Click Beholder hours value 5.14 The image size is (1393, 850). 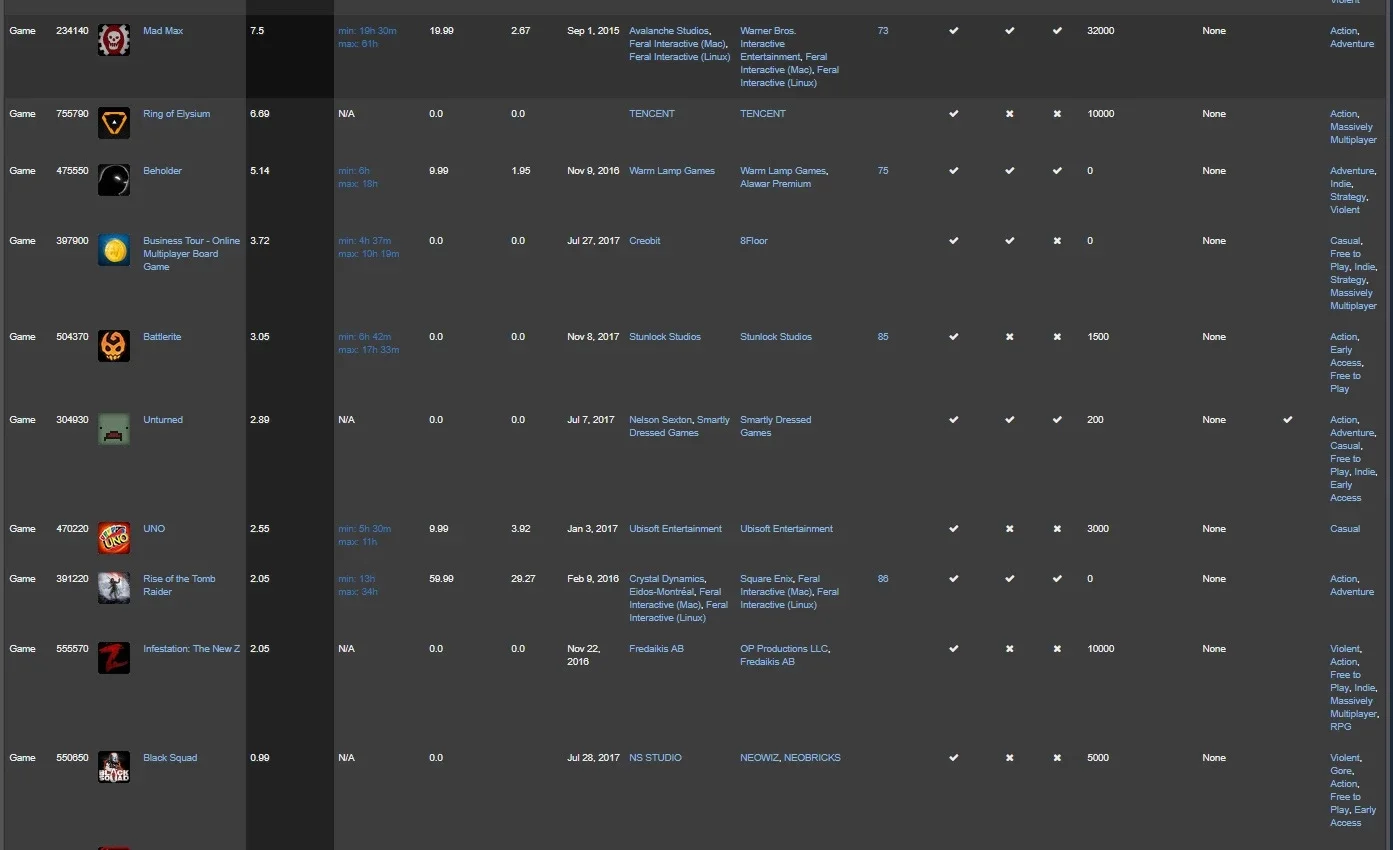point(260,171)
